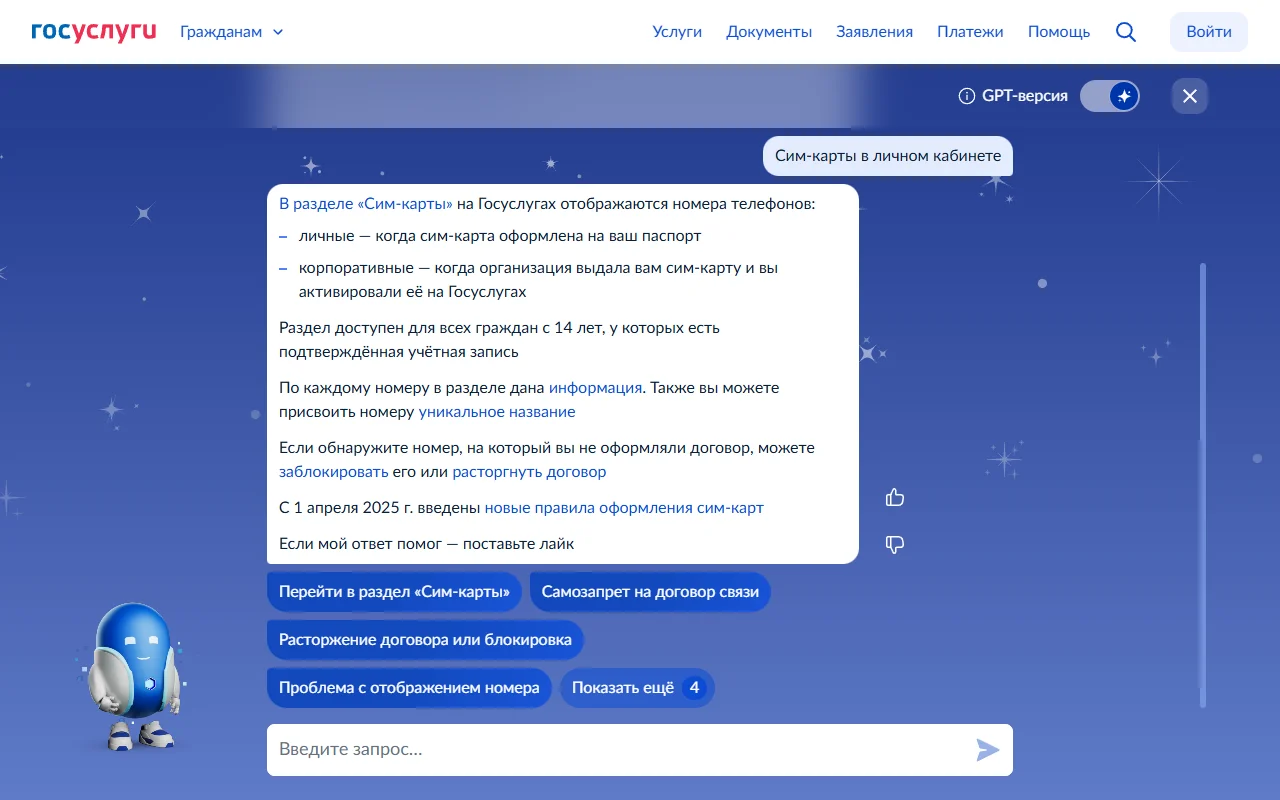Like the answer with thumbs up

click(895, 497)
